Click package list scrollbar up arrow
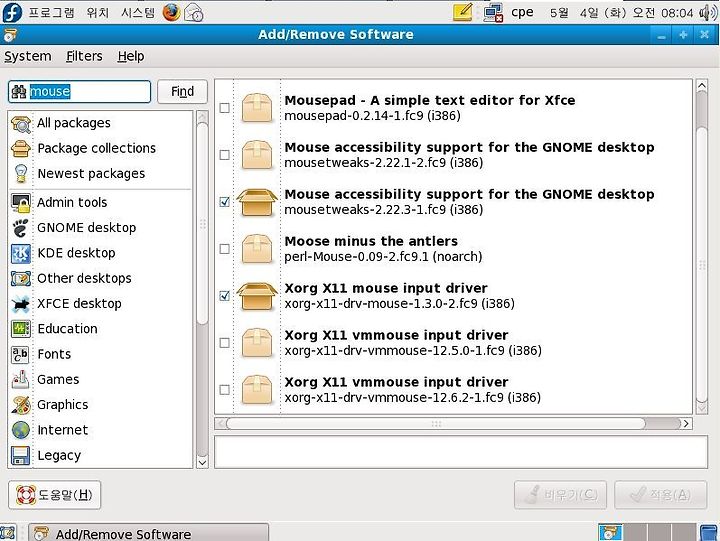 (x=702, y=86)
